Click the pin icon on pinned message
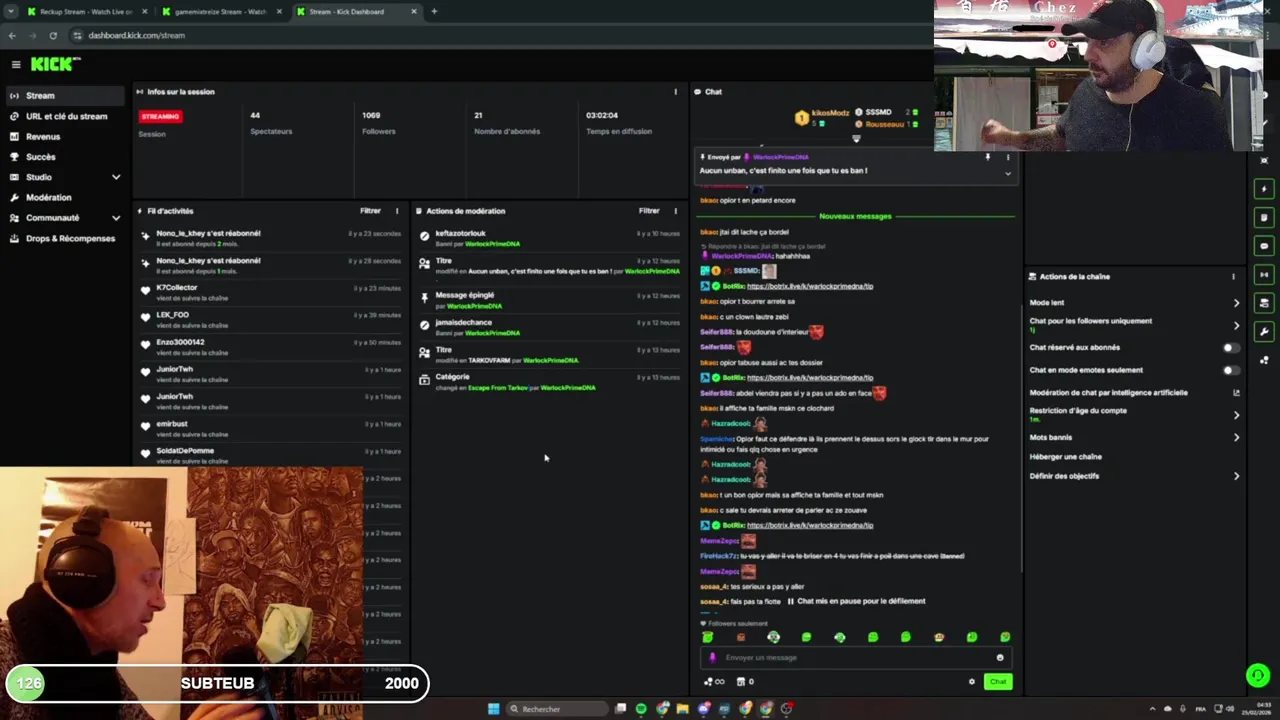1280x720 pixels. [x=988, y=157]
